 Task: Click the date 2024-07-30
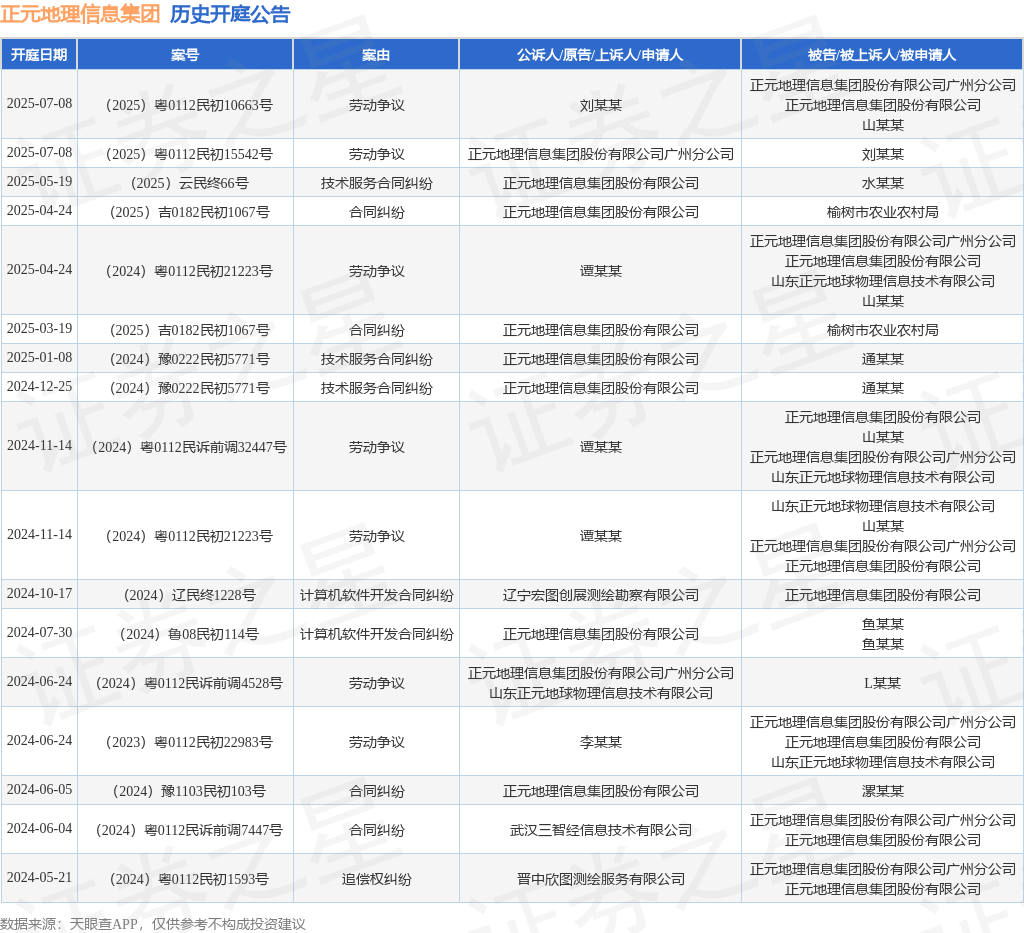(x=39, y=633)
